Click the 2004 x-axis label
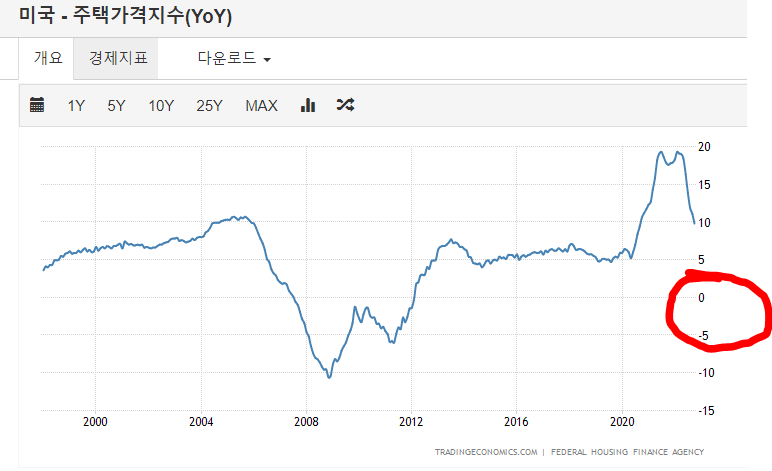Screen dimensions: 772x471 (x=201, y=422)
